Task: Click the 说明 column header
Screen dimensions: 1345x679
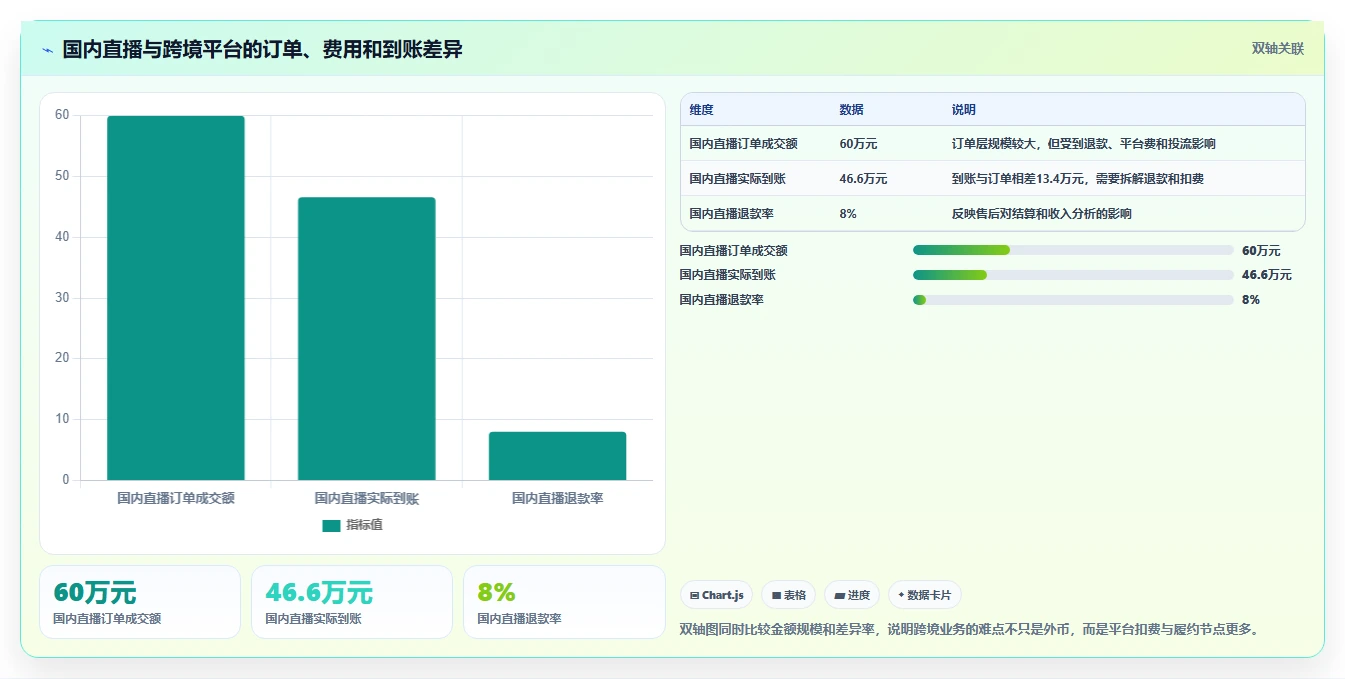Action: (x=964, y=110)
